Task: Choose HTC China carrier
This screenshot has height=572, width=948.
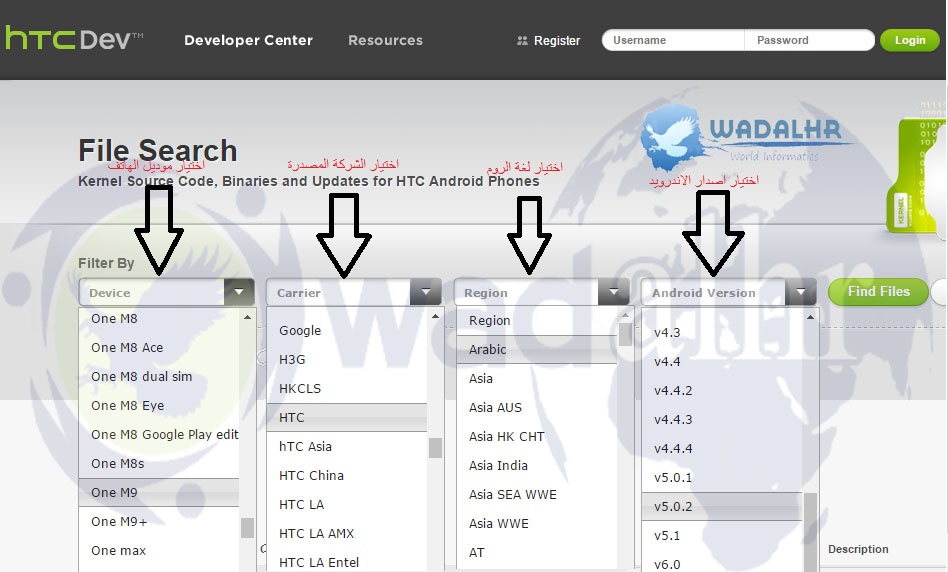Action: click(x=347, y=476)
